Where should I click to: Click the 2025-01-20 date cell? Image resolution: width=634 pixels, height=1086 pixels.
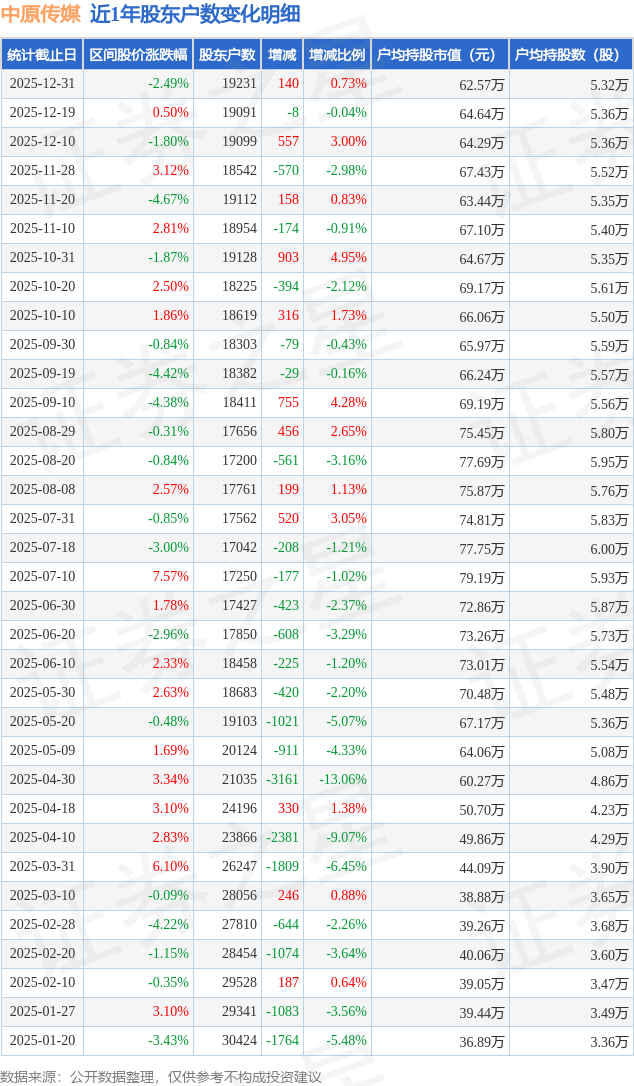click(41, 1041)
